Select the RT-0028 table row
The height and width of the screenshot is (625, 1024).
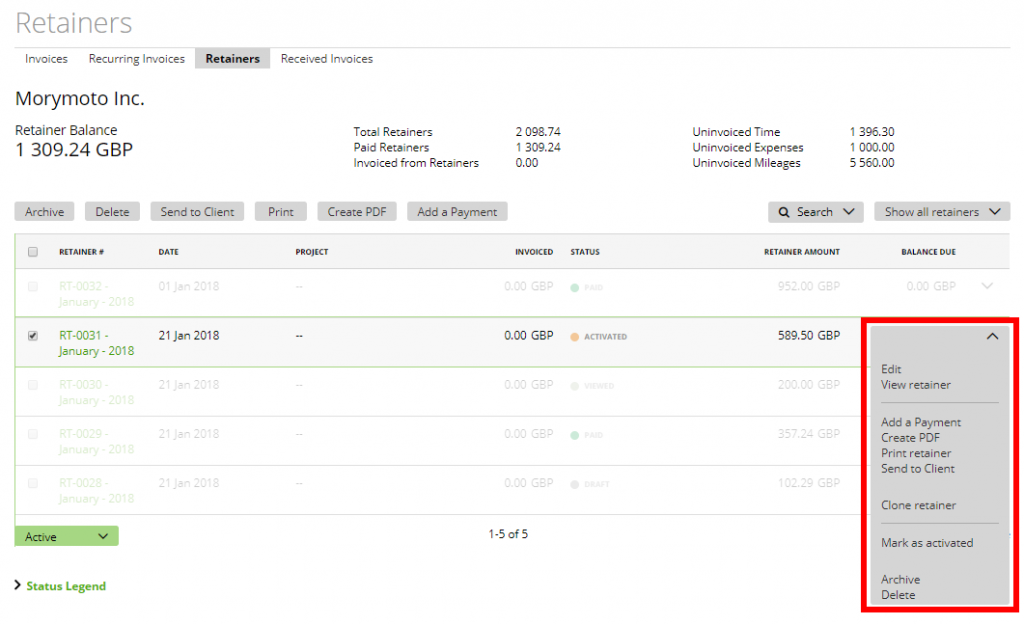point(400,483)
